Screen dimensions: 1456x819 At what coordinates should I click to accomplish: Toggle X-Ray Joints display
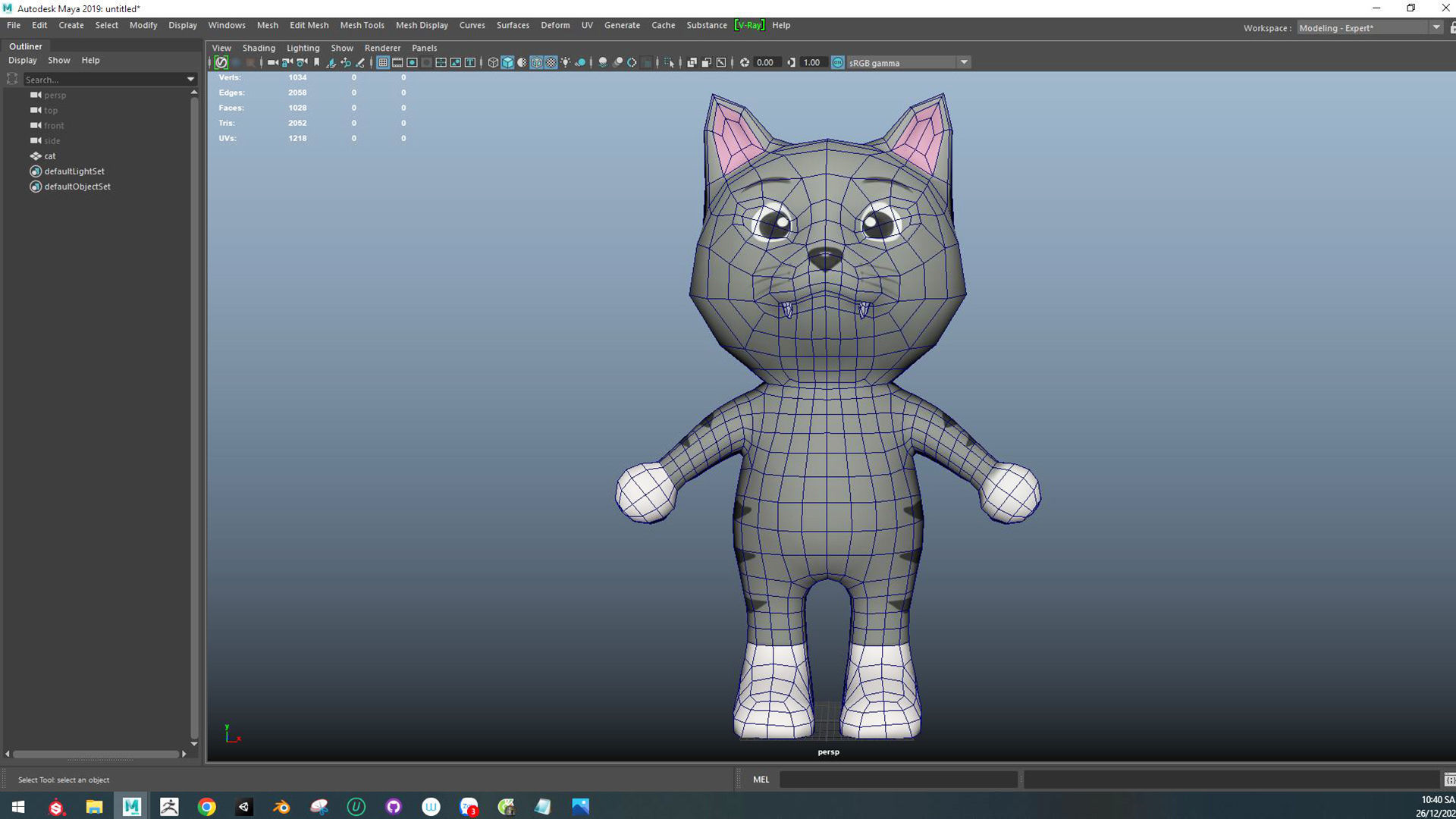(x=721, y=62)
